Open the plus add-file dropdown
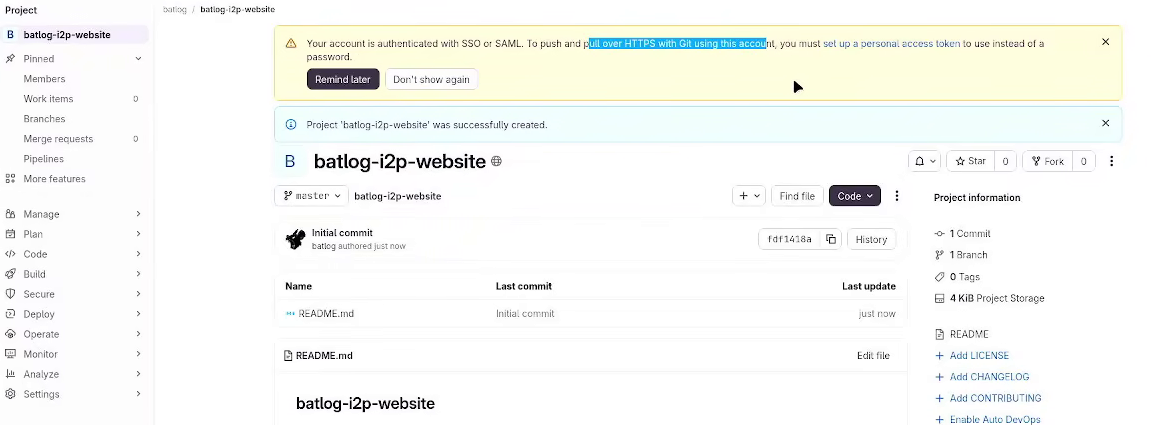Screen dimensions: 1174x425 coord(749,196)
